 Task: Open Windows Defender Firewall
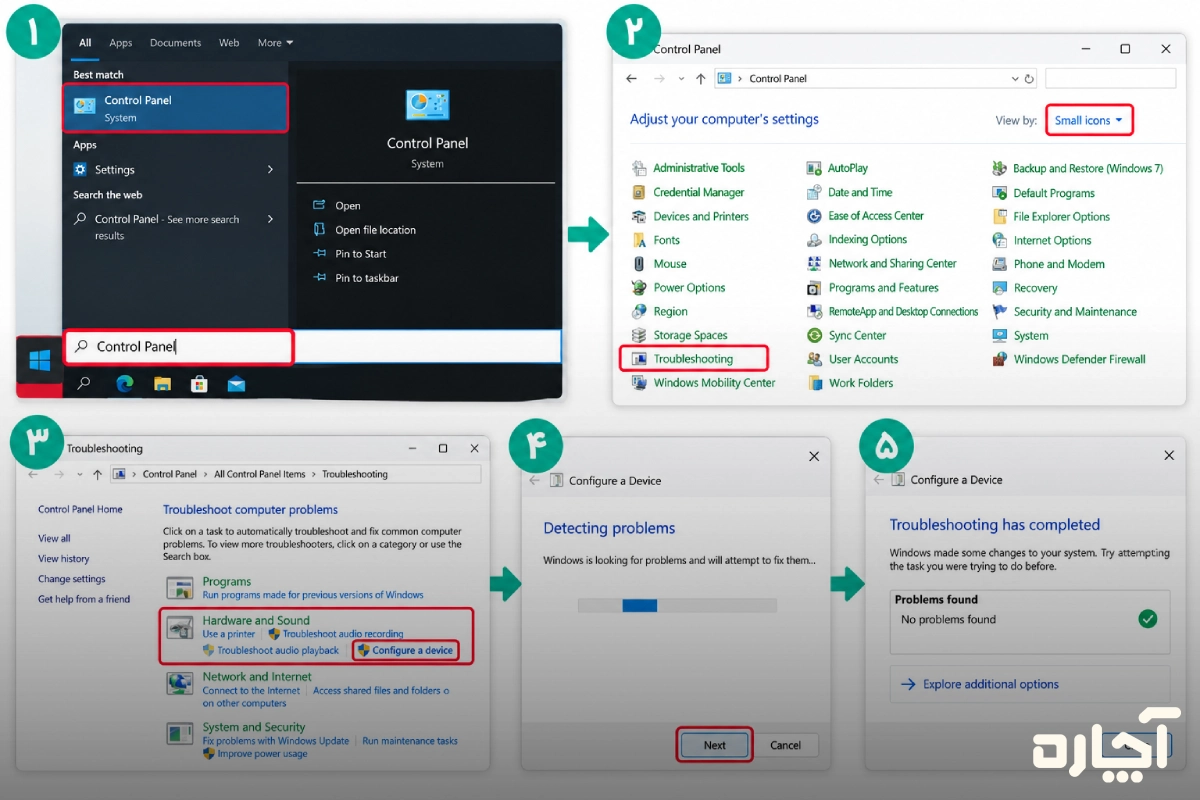pyautogui.click(x=1079, y=359)
